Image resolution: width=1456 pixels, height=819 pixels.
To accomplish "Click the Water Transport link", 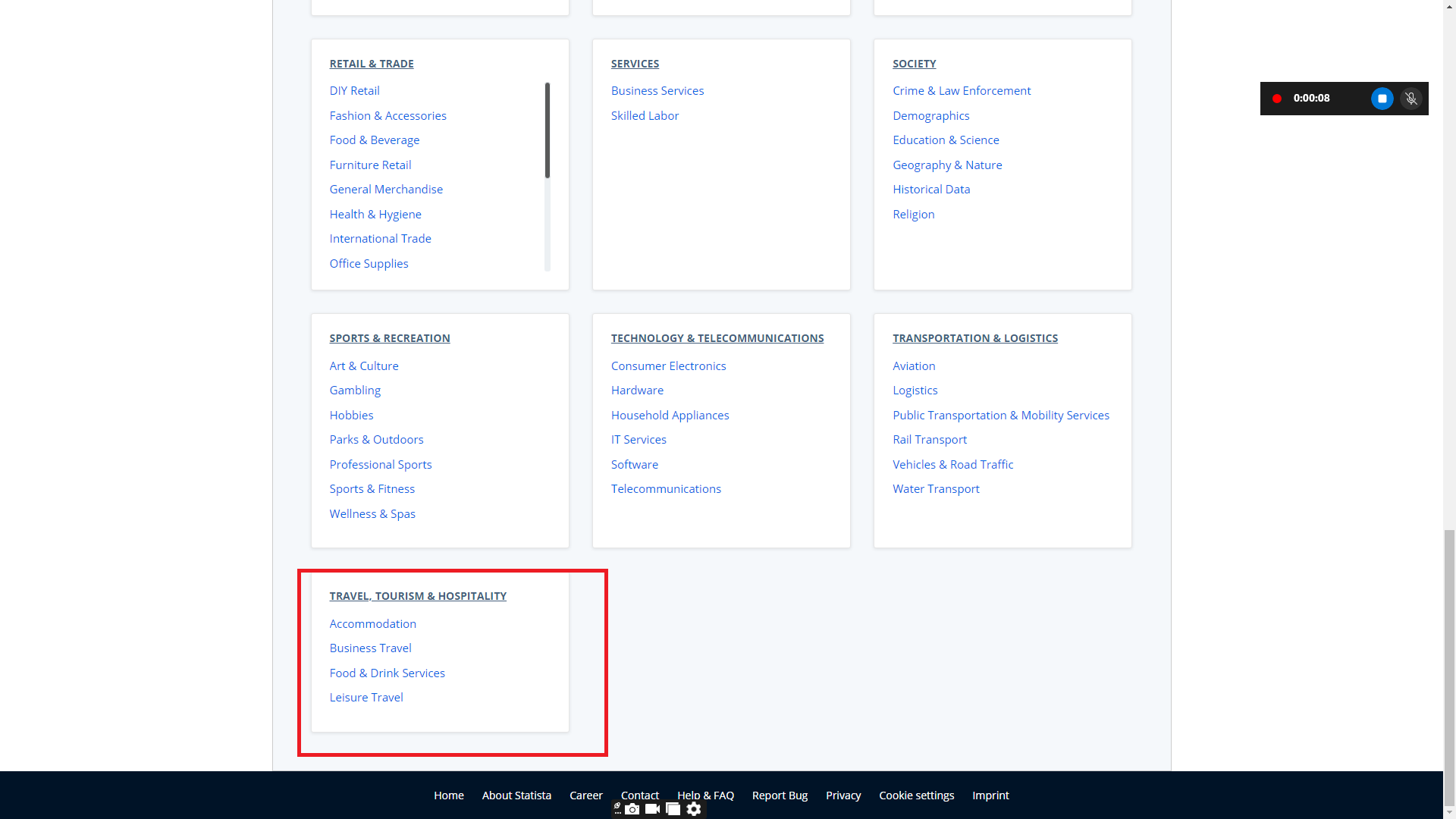I will coord(935,489).
